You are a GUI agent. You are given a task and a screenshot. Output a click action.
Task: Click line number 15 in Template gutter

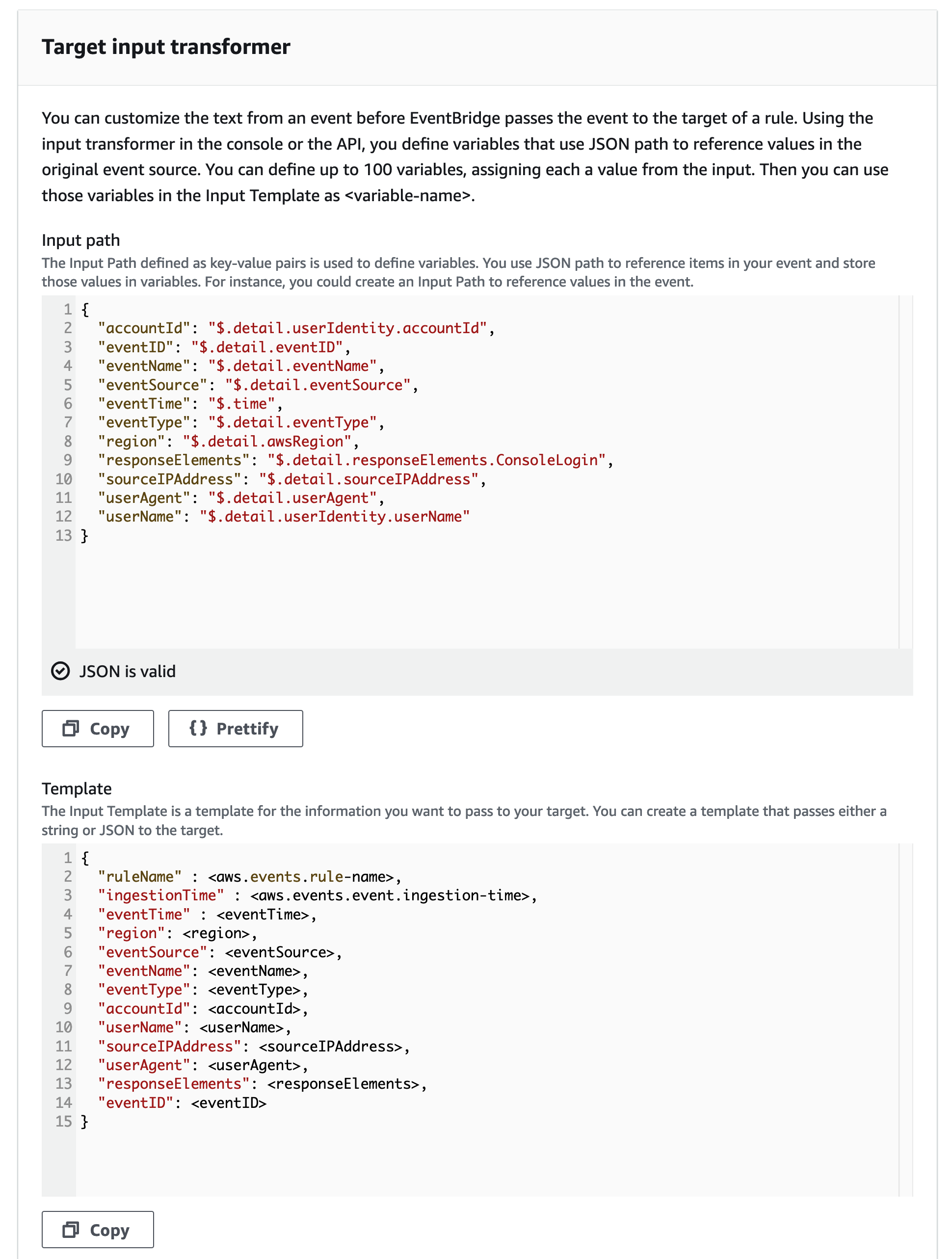(63, 1121)
